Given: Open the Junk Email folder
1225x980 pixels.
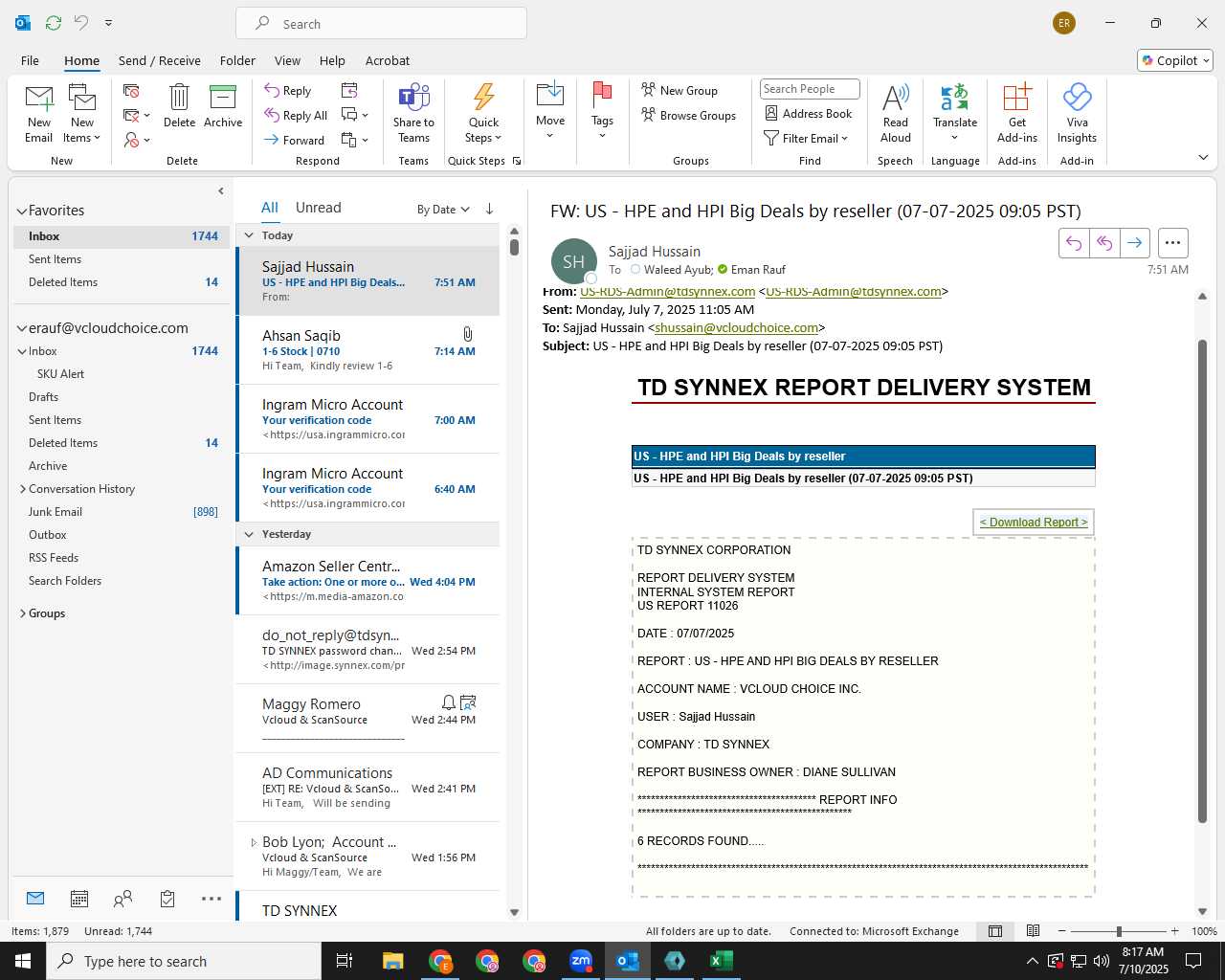Looking at the screenshot, I should [x=56, y=512].
